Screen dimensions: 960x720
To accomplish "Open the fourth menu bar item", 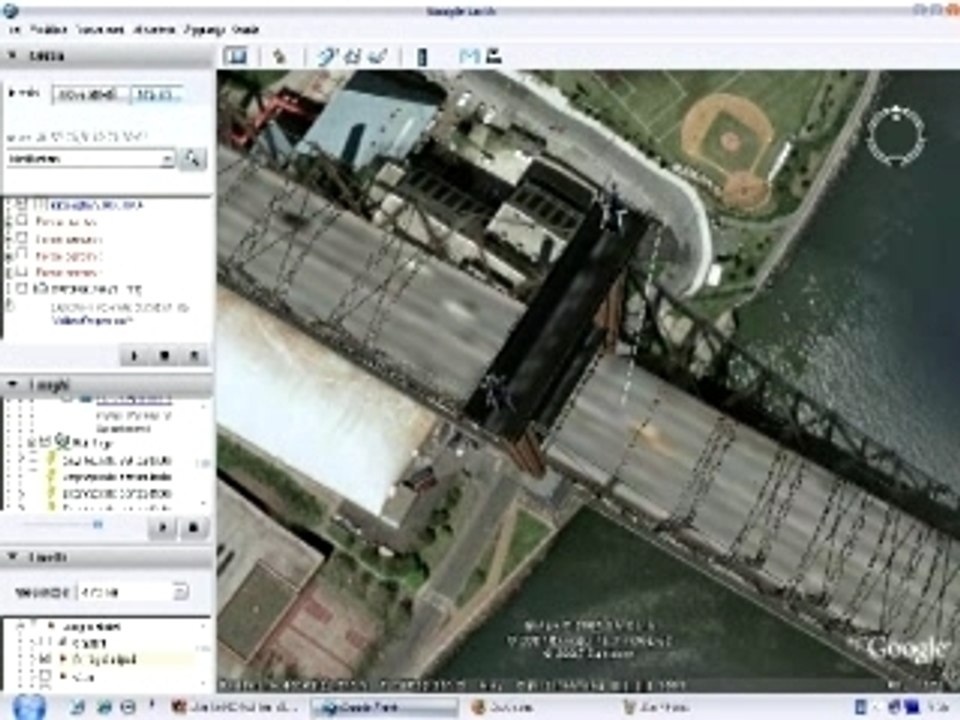I will [x=154, y=29].
